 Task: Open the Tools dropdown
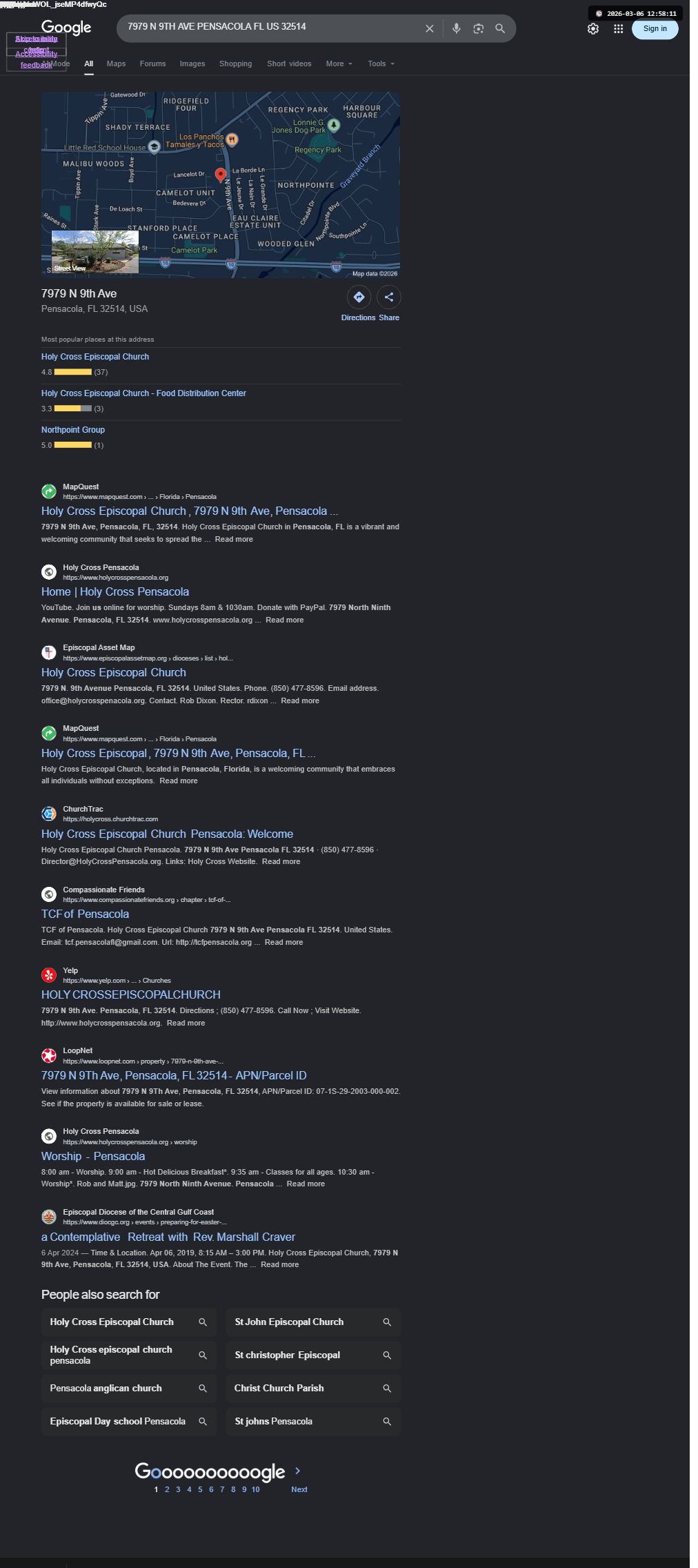[381, 63]
